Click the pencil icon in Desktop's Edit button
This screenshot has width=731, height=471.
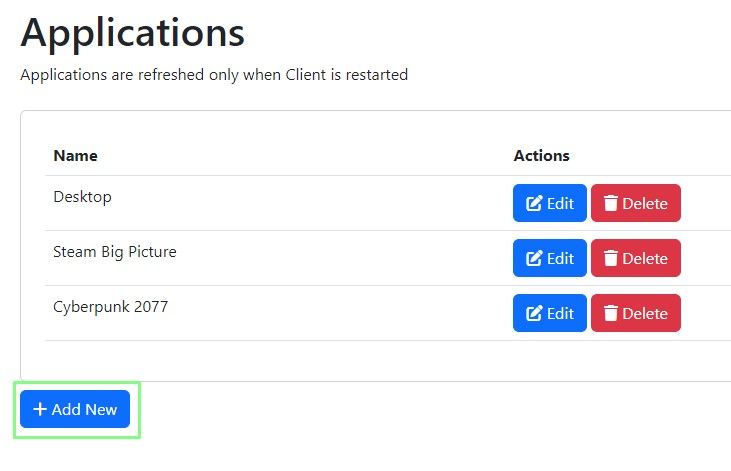pyautogui.click(x=535, y=203)
